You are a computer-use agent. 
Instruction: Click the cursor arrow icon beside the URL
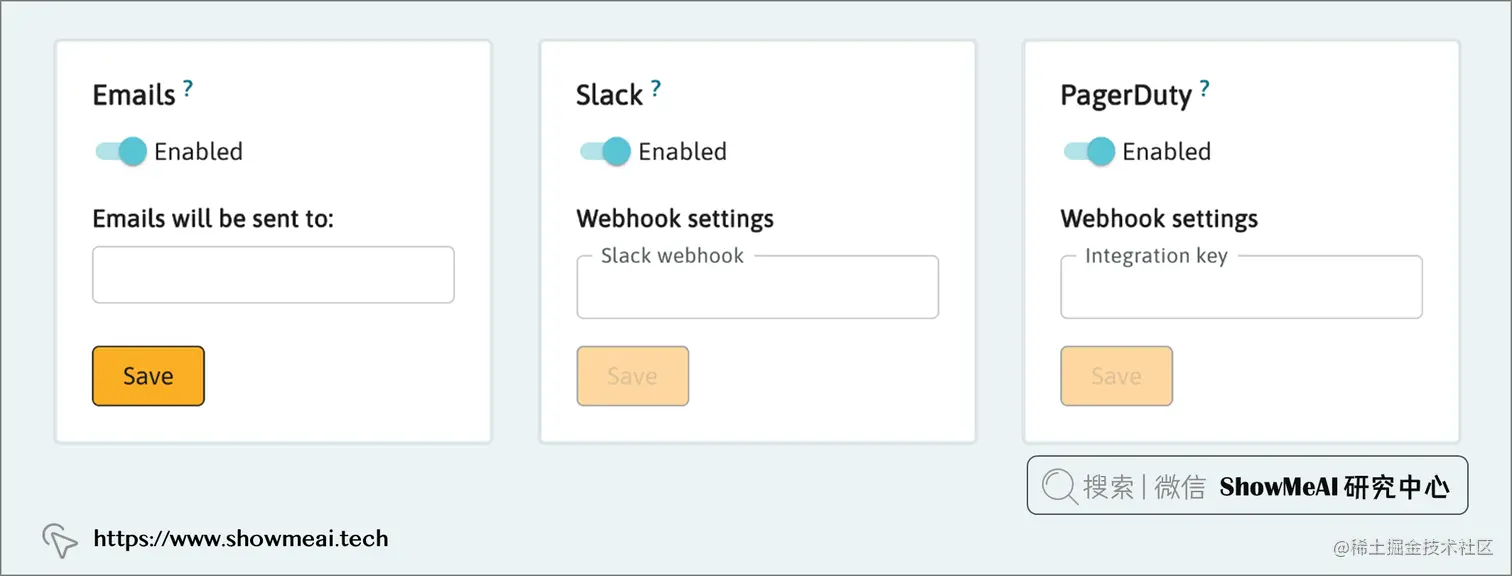(60, 541)
